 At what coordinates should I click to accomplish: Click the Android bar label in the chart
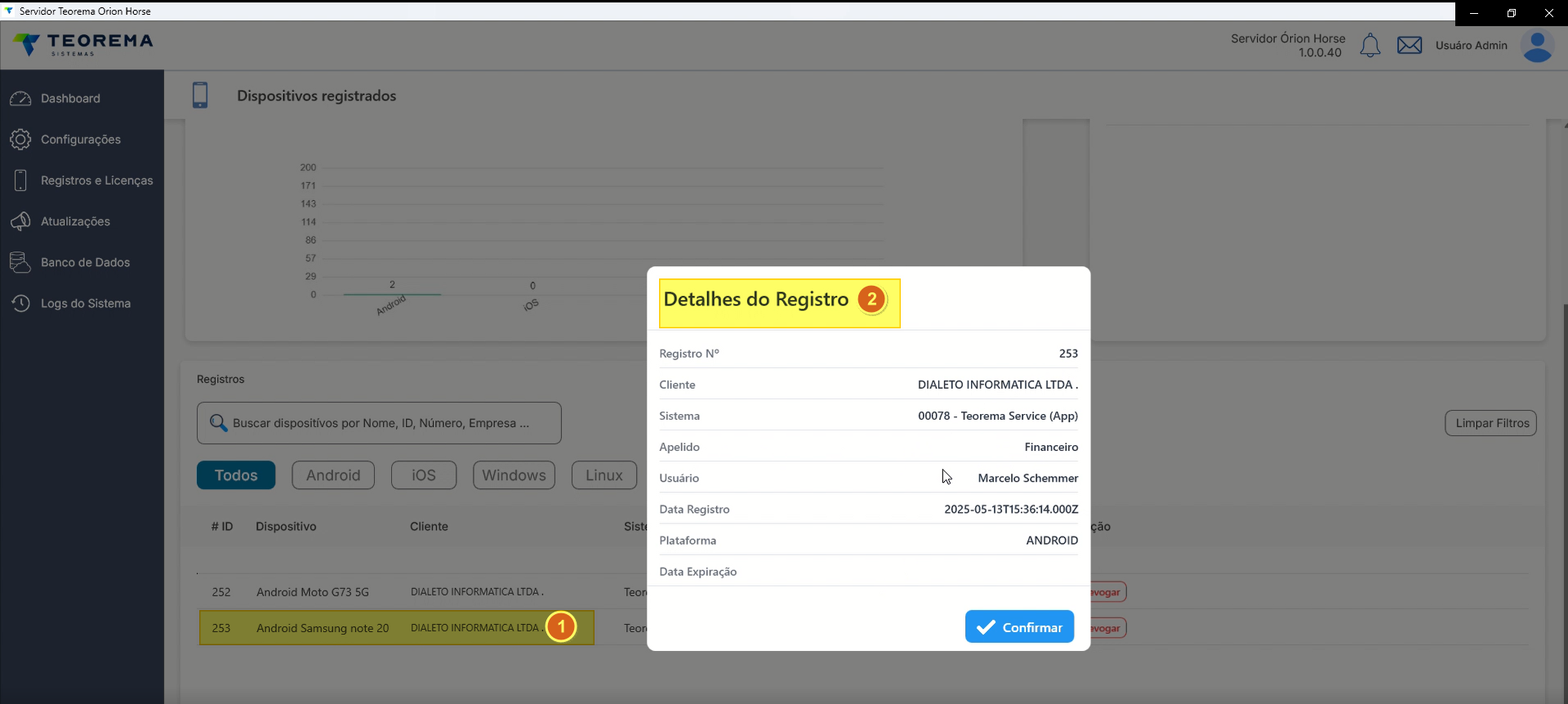tap(391, 305)
